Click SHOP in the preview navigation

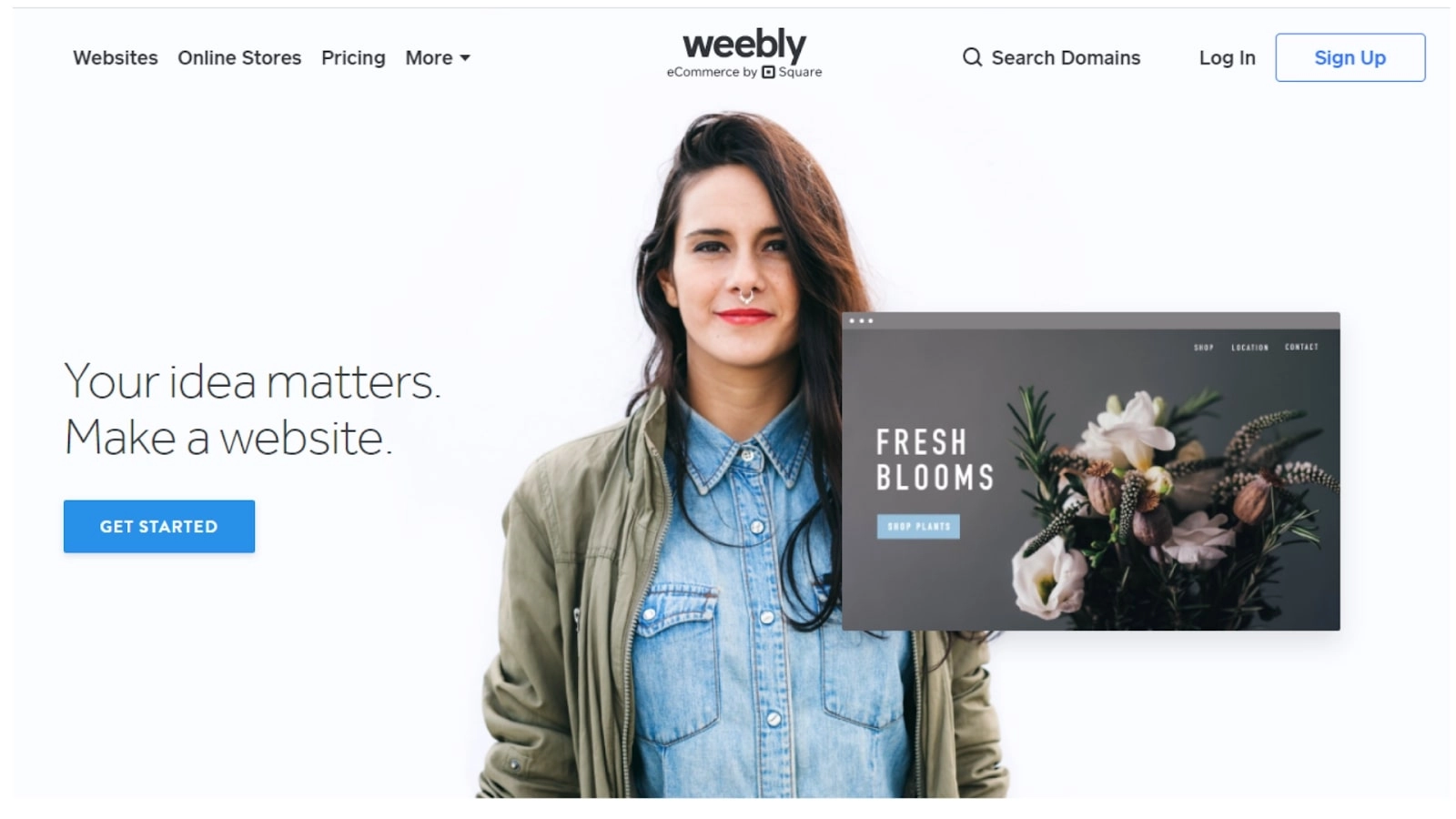(x=1203, y=348)
